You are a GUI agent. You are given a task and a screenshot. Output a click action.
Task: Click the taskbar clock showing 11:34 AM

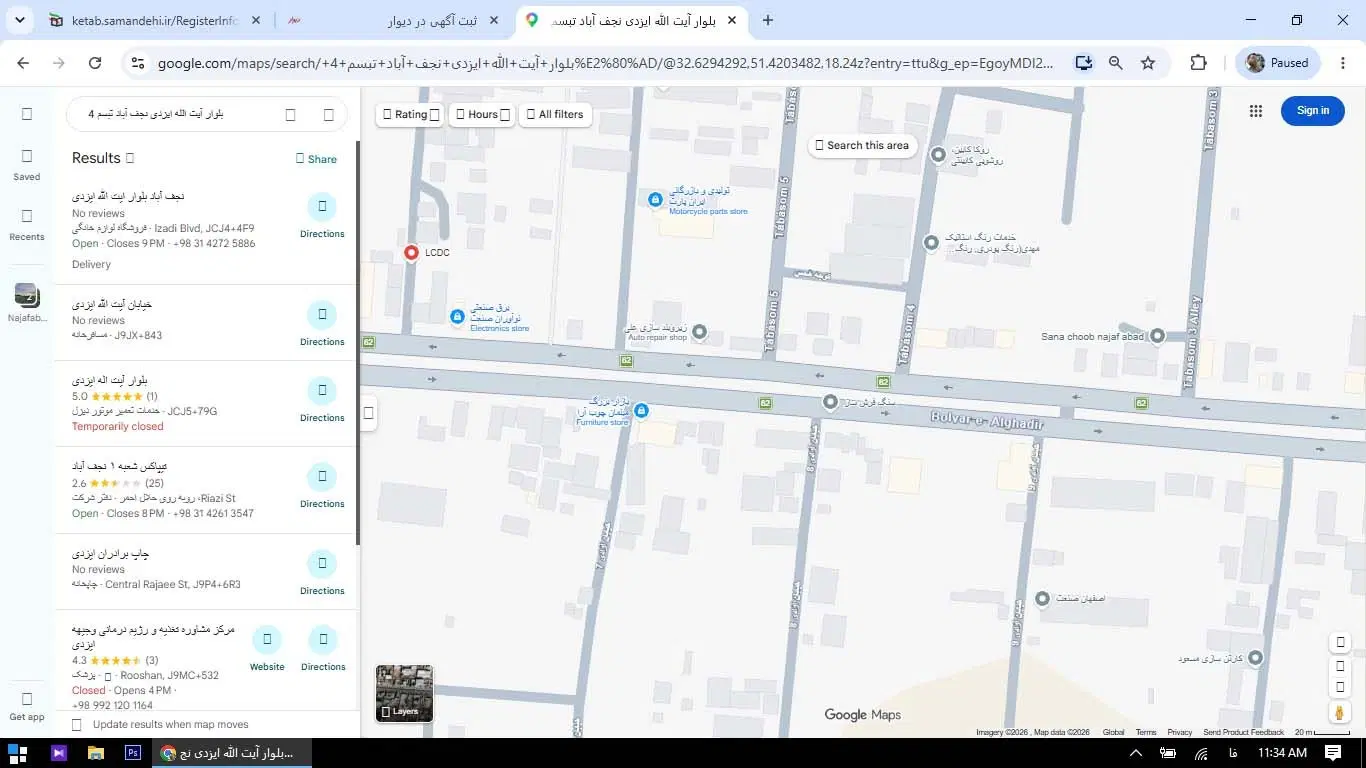(1283, 753)
